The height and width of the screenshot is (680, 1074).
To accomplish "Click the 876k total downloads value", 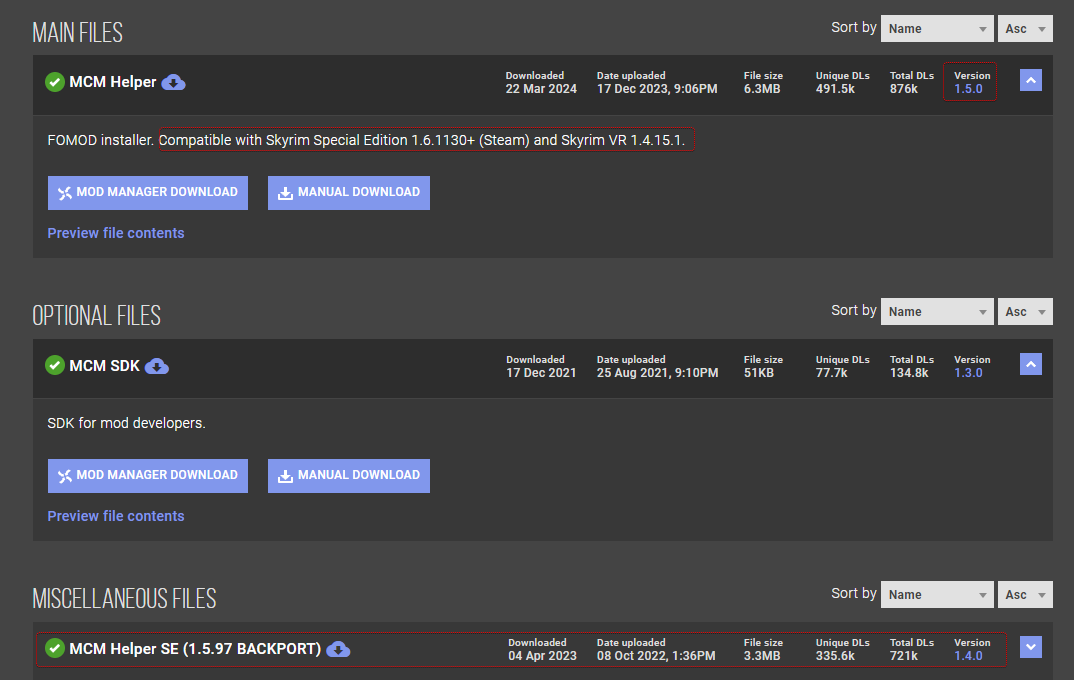I will [x=903, y=89].
